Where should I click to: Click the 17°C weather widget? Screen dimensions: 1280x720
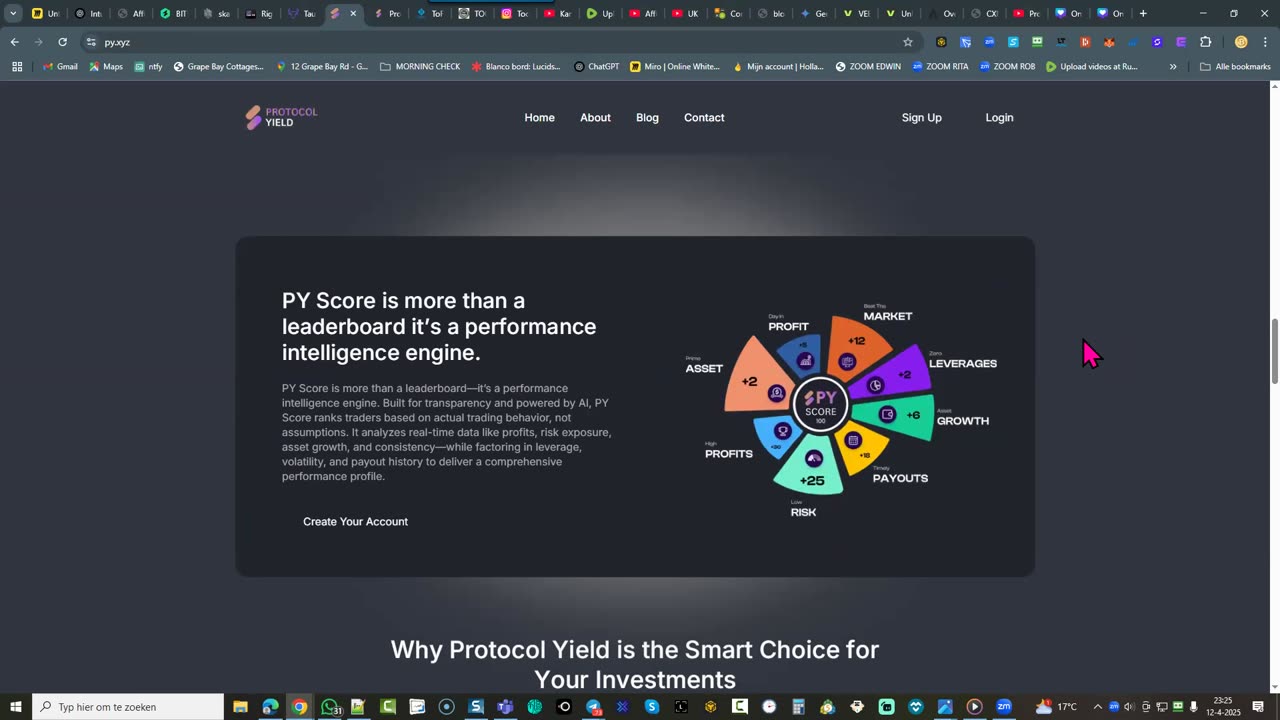(1057, 707)
